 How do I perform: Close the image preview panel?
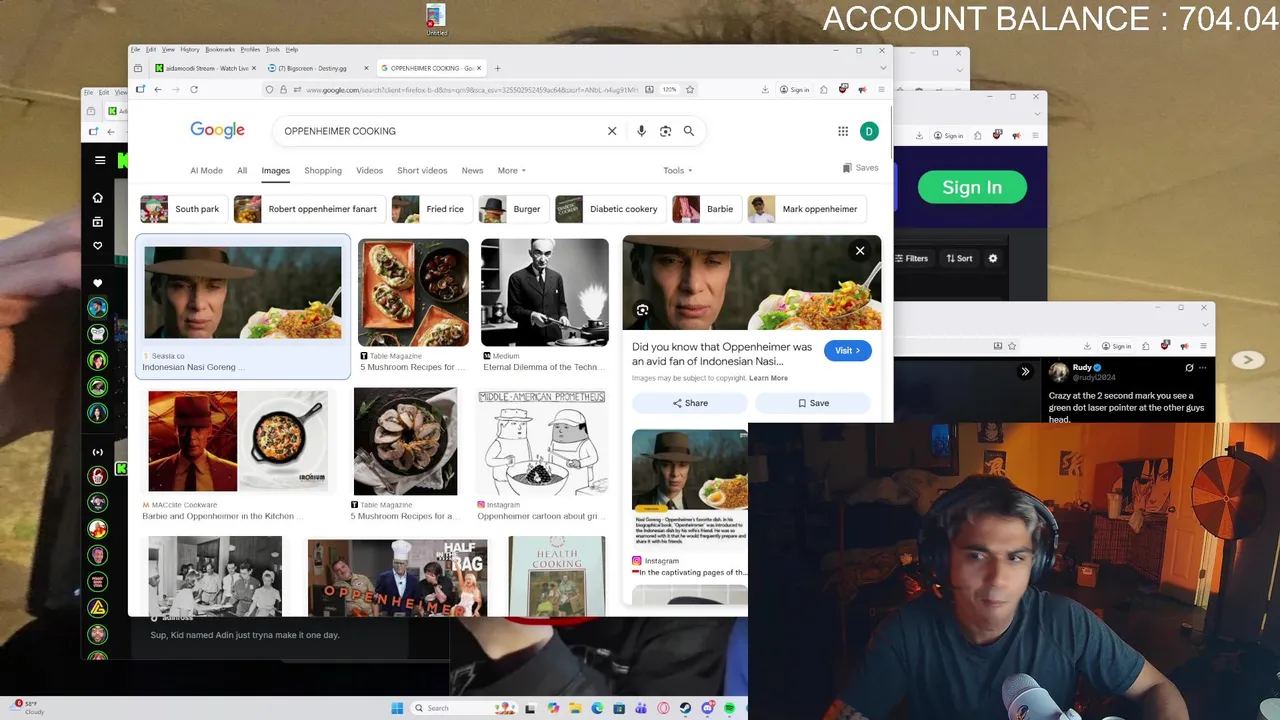(x=860, y=251)
